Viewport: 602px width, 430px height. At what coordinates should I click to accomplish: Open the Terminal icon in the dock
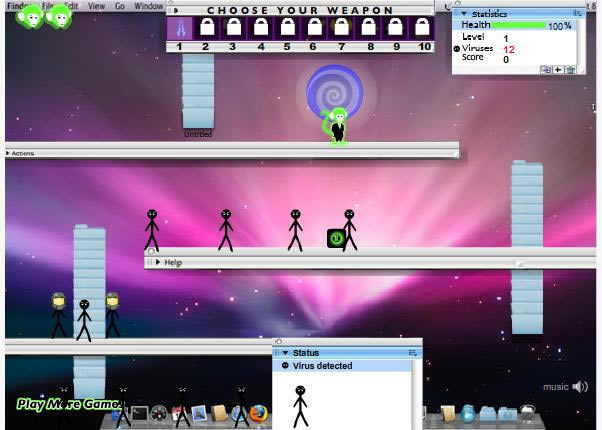click(x=139, y=414)
